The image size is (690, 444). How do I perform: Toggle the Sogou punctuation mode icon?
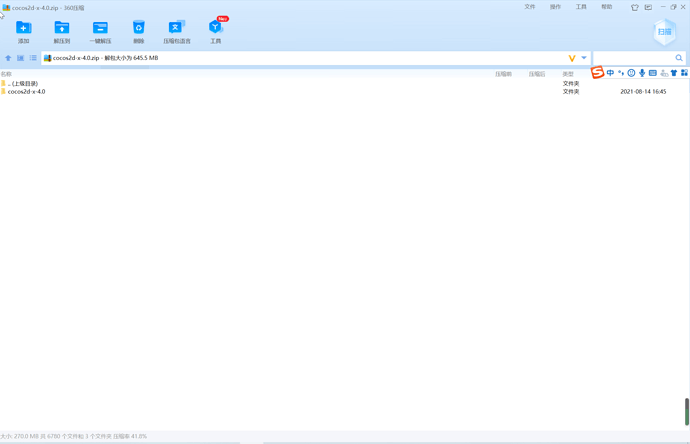click(x=621, y=73)
